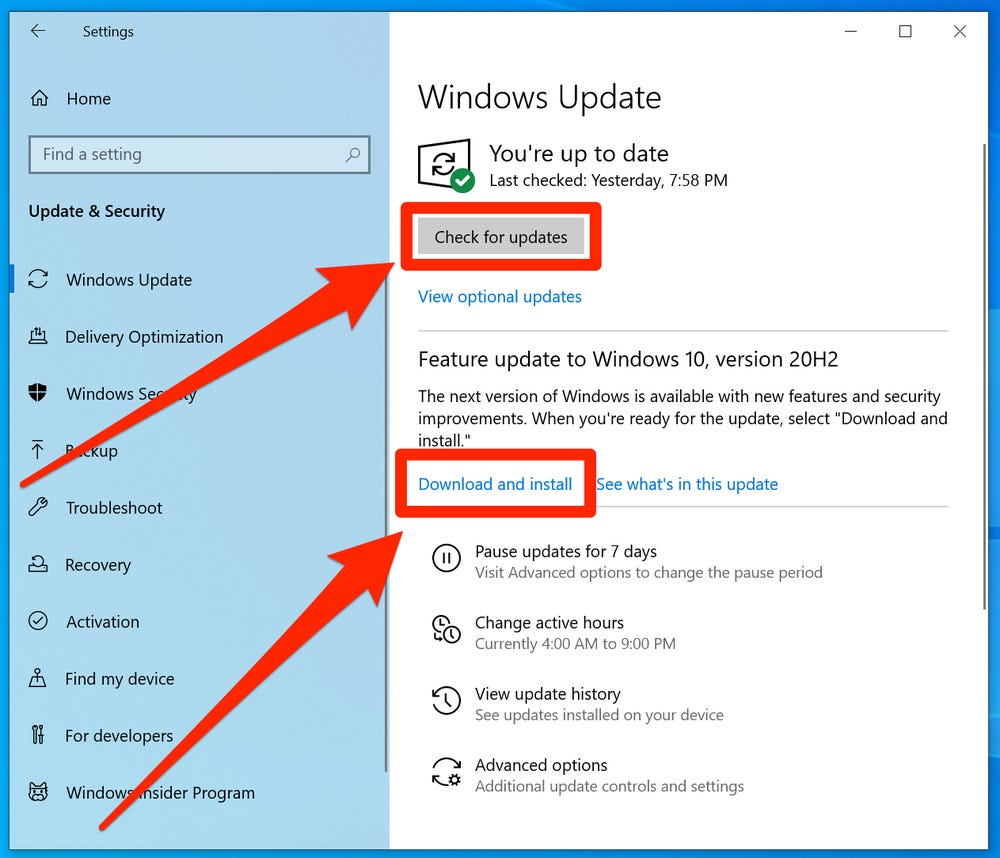Click the Download and install link
The image size is (1000, 858).
pos(496,484)
